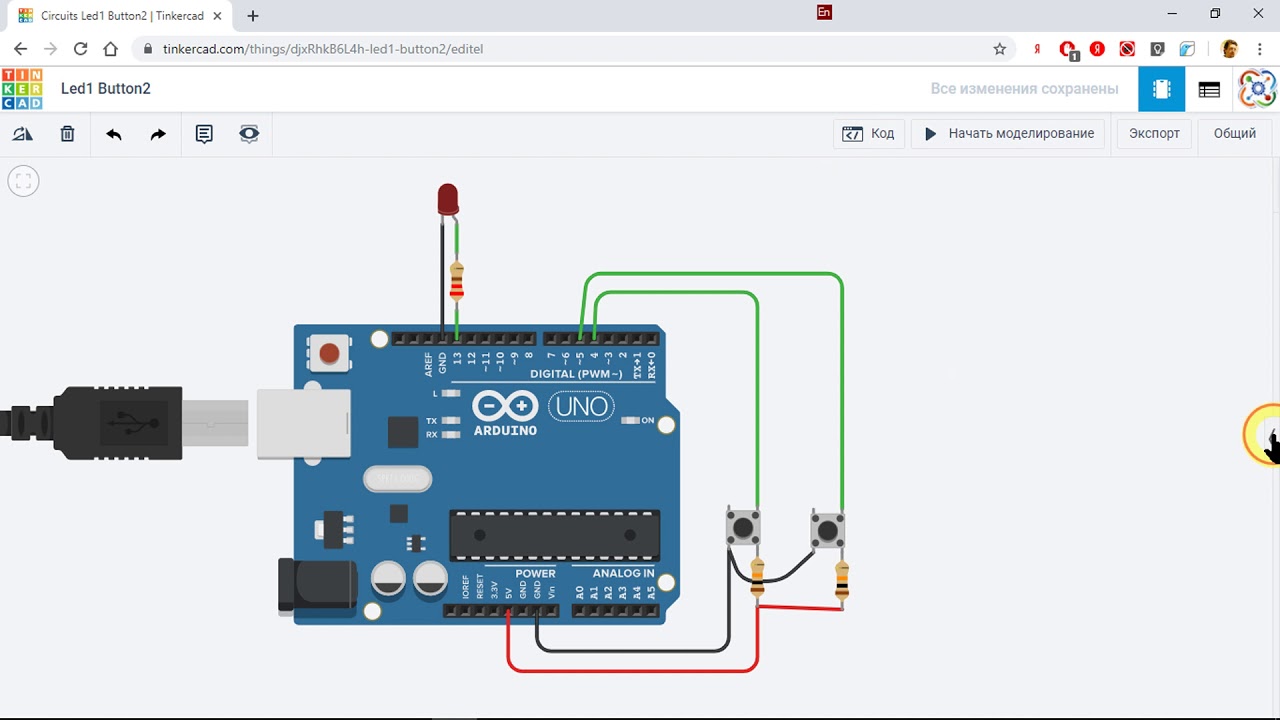The height and width of the screenshot is (720, 1280).
Task: Open the atom user profile icon
Action: coord(1257,89)
